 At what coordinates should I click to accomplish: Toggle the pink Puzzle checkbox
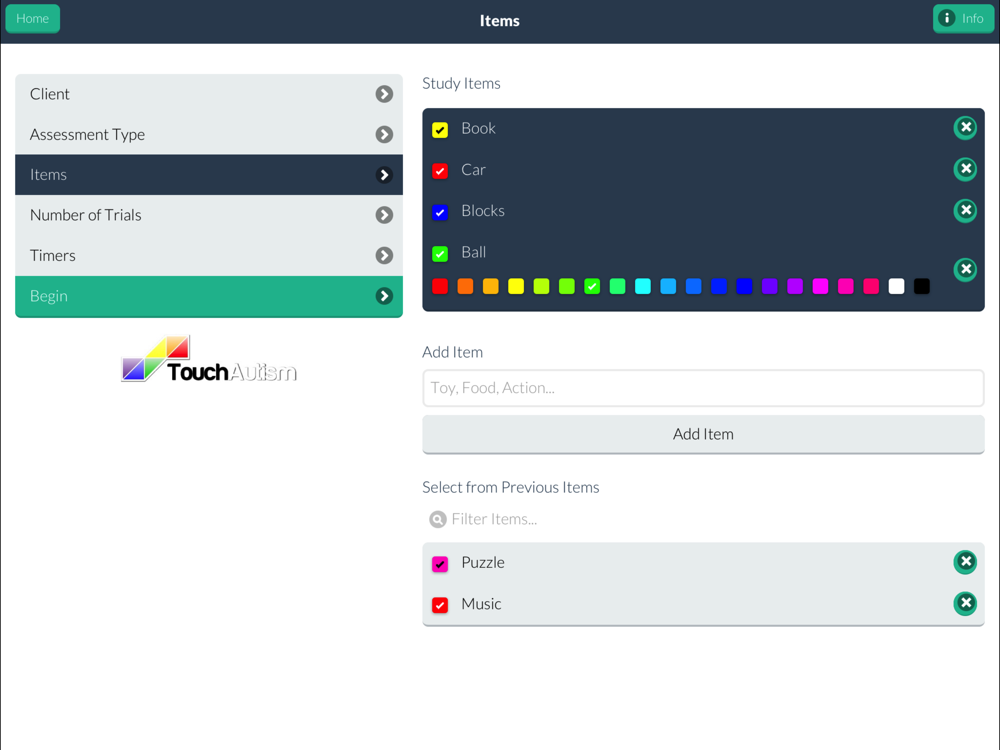440,564
